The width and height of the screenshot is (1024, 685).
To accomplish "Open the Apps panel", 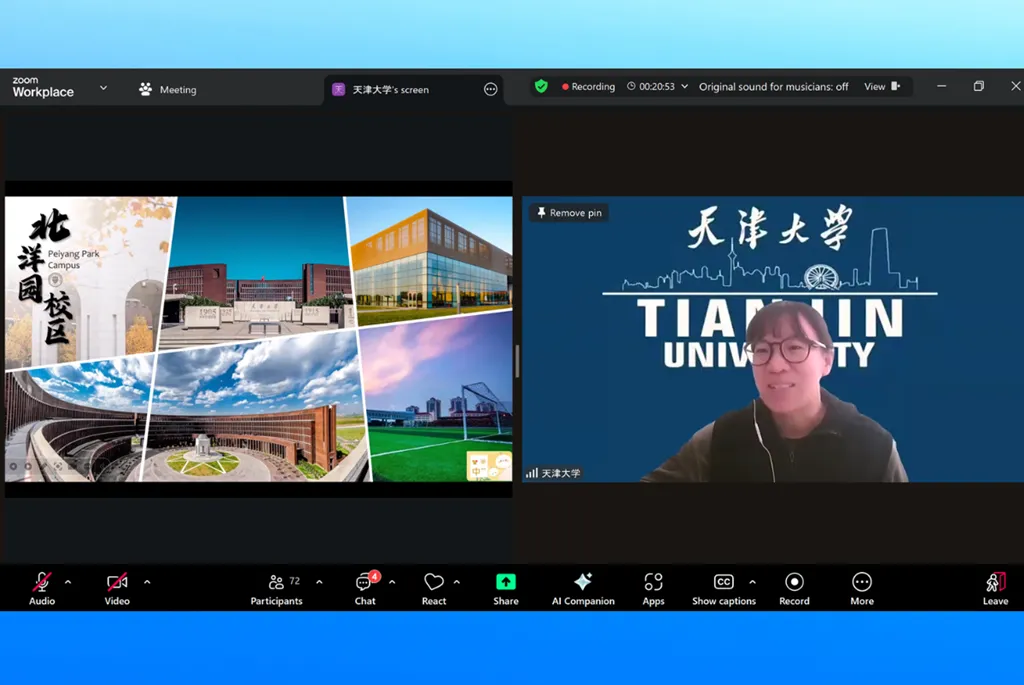I will tap(653, 588).
